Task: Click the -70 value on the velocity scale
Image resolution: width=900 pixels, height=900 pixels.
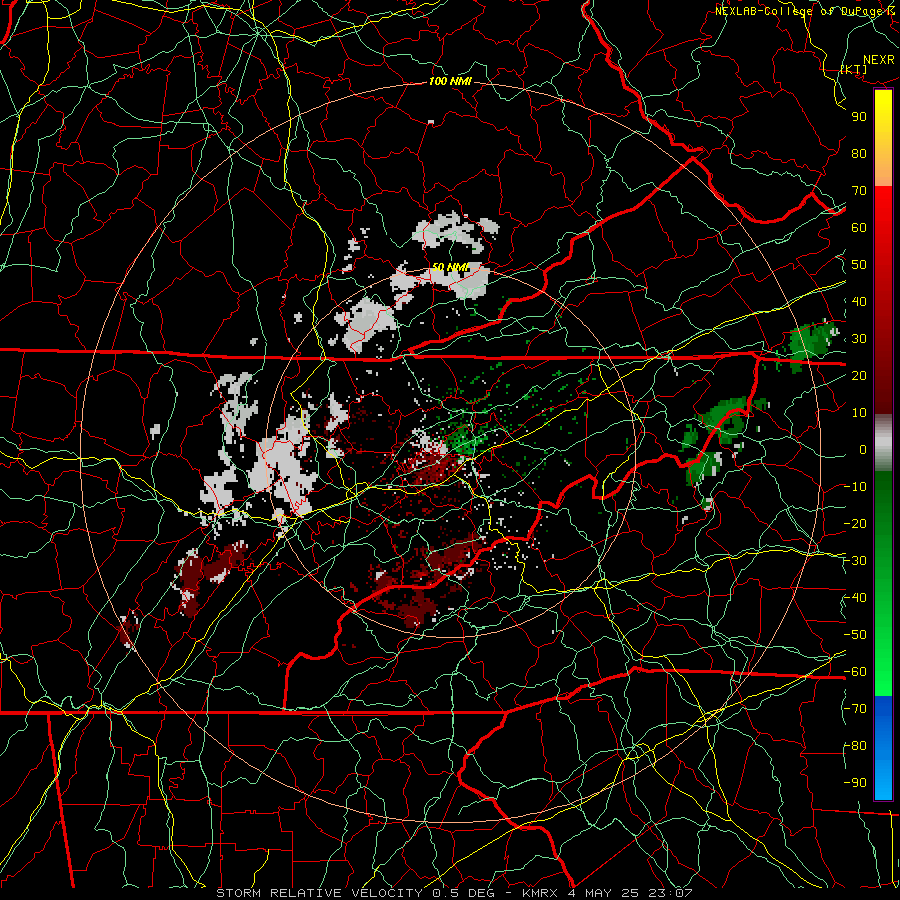Action: (855, 709)
